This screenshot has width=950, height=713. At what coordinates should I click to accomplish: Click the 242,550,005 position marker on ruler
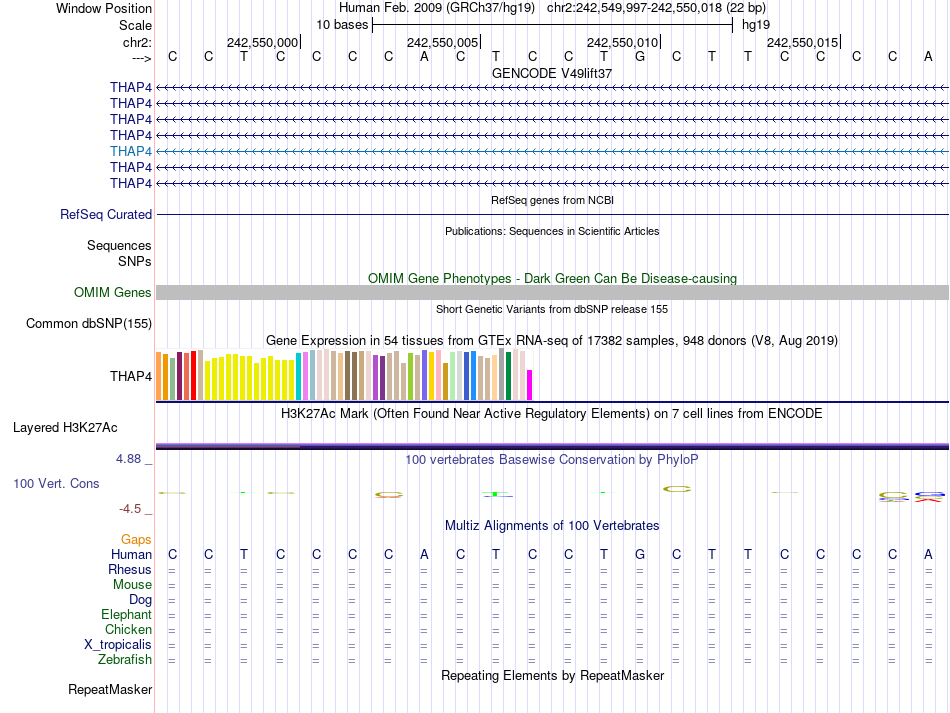pos(444,42)
